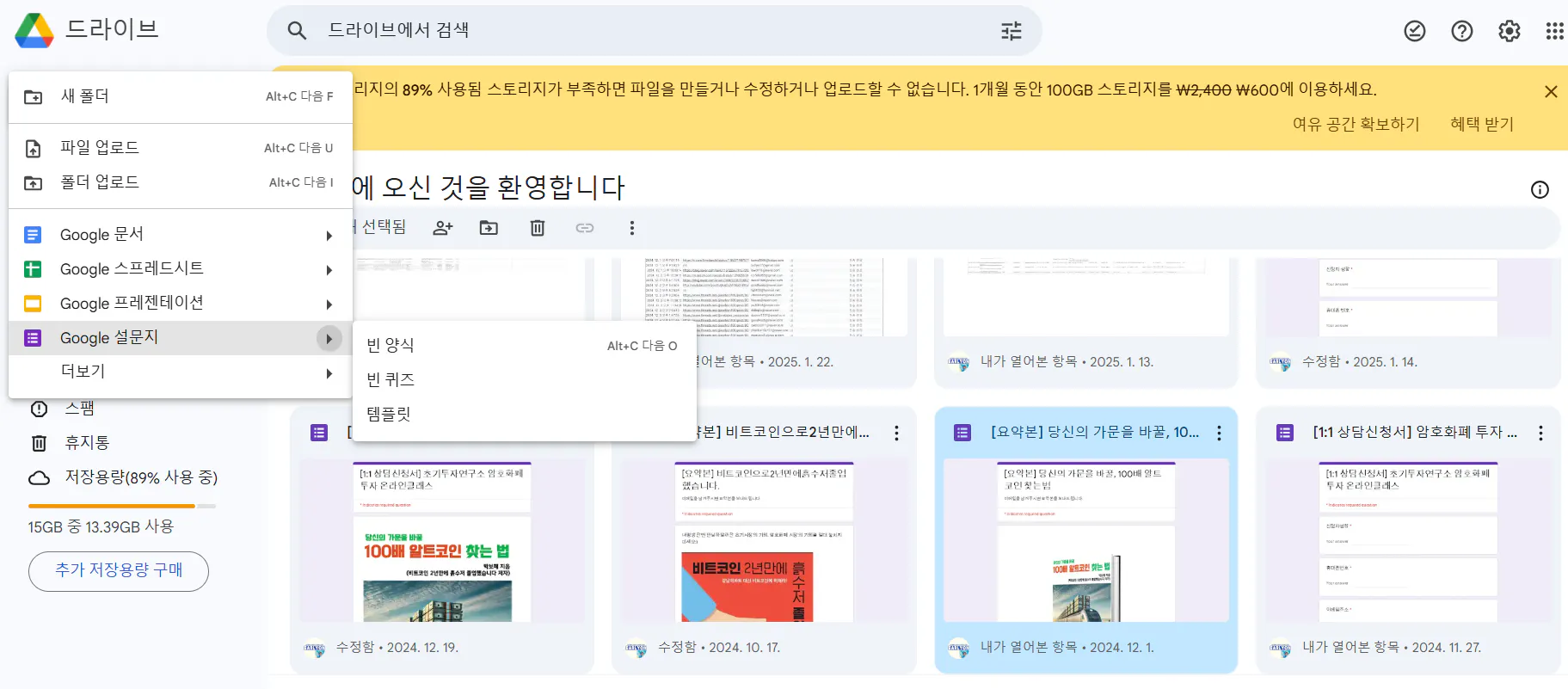Open the selected 당신의 가문을 바꿀 thumbnail
The height and width of the screenshot is (689, 1568).
point(1086,540)
